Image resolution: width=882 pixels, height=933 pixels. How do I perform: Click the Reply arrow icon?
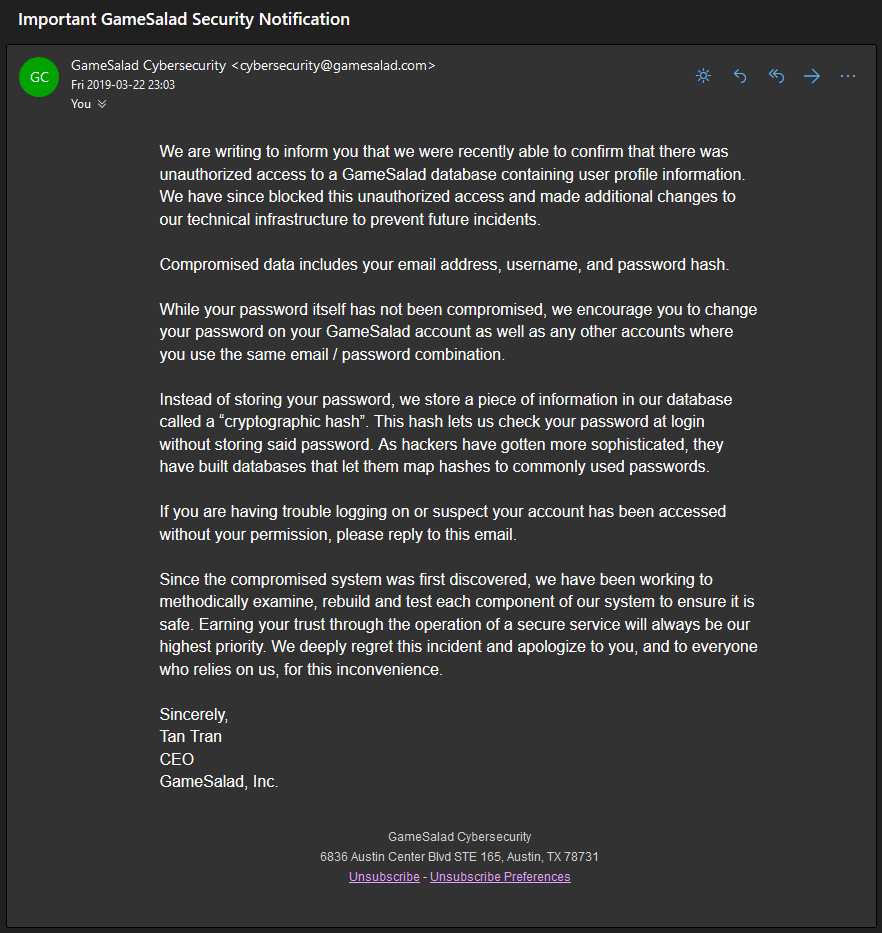pyautogui.click(x=740, y=76)
